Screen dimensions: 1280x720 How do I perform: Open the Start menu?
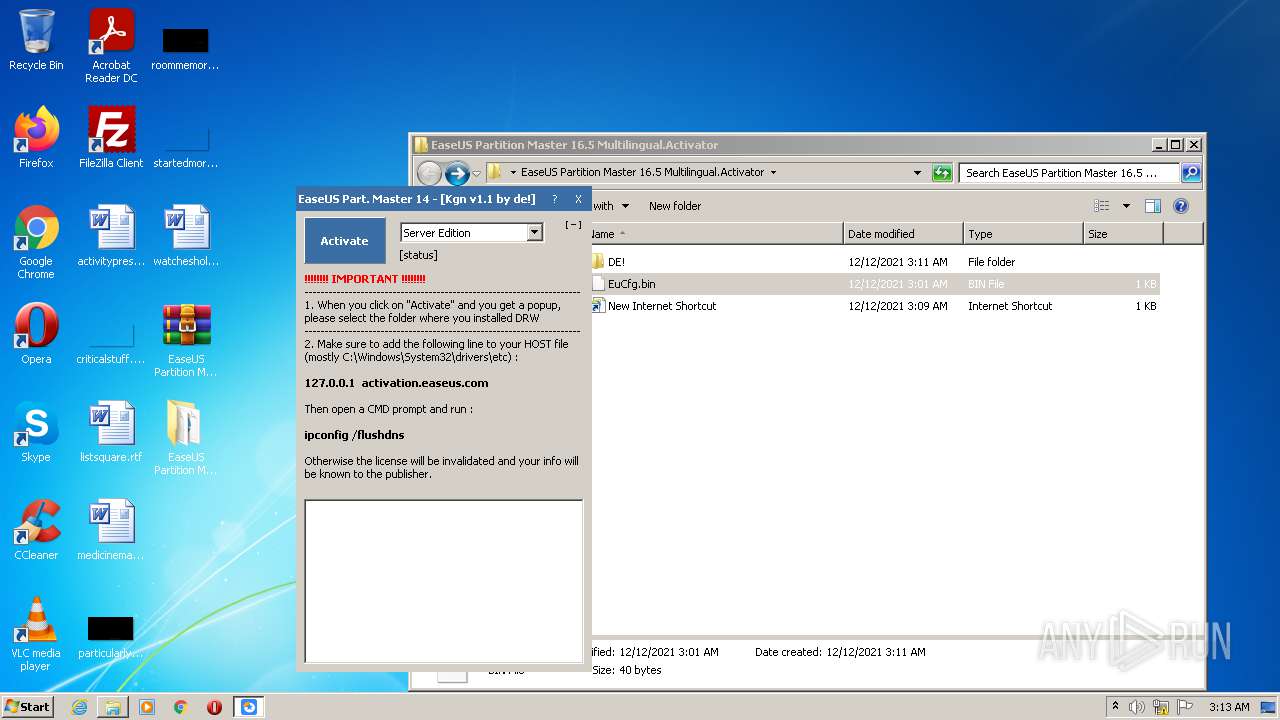click(x=27, y=707)
